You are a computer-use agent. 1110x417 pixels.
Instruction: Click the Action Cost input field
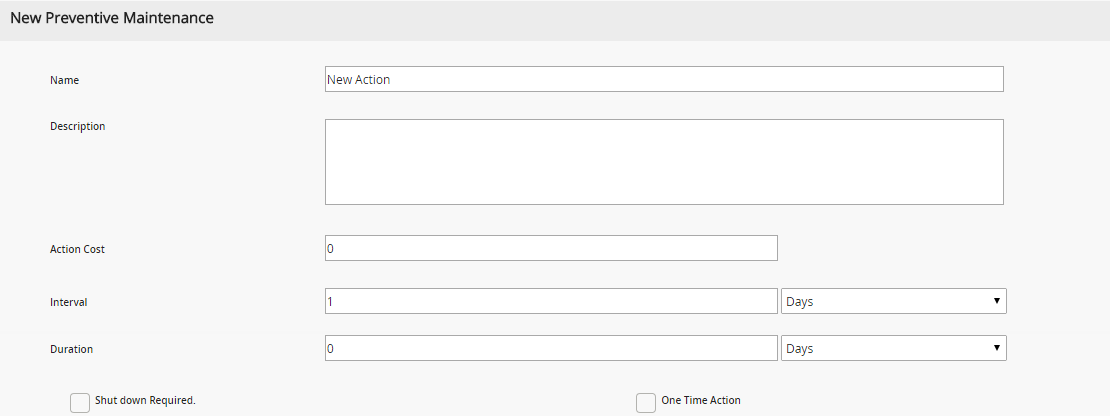click(x=551, y=249)
